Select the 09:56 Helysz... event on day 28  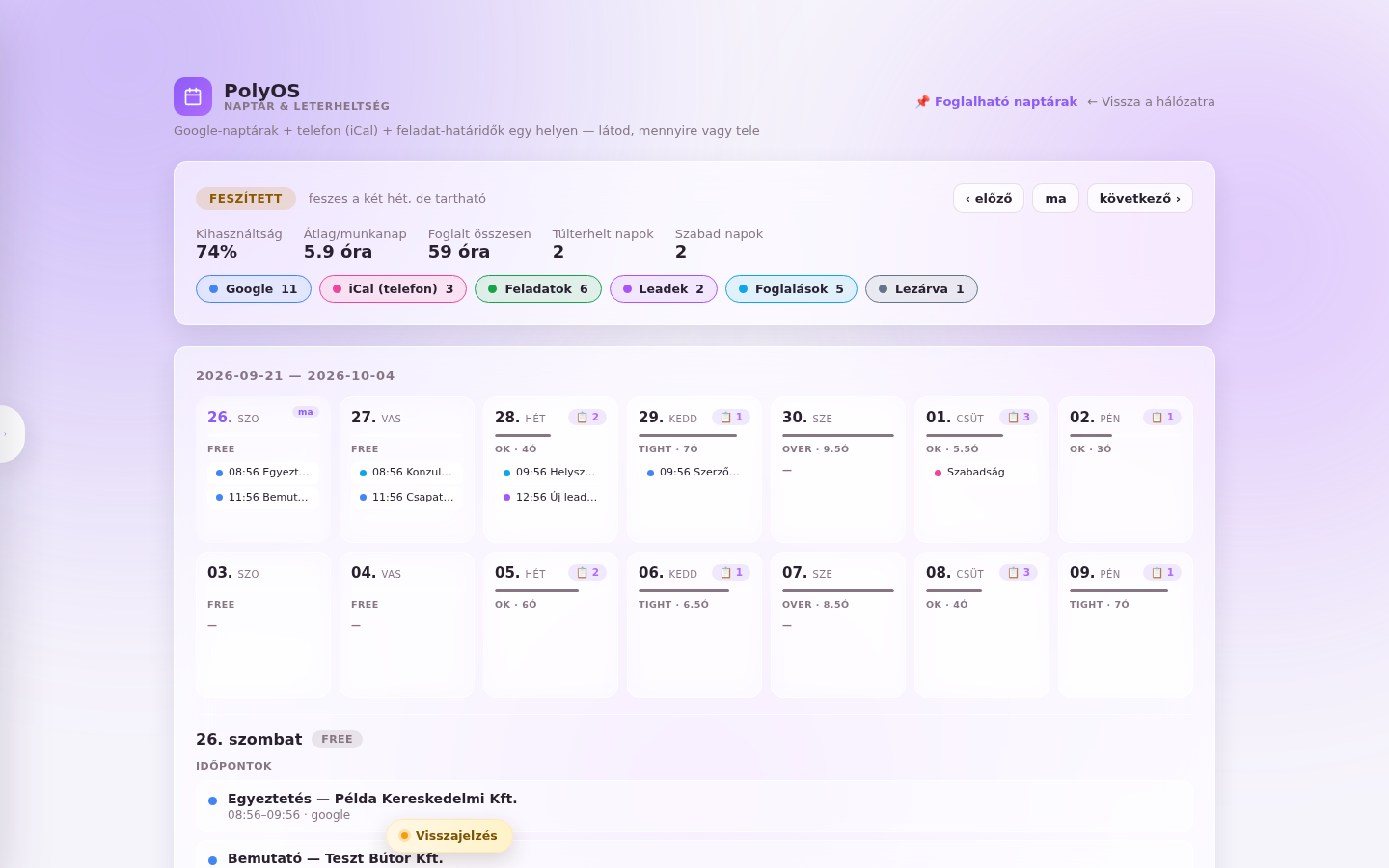click(x=551, y=473)
